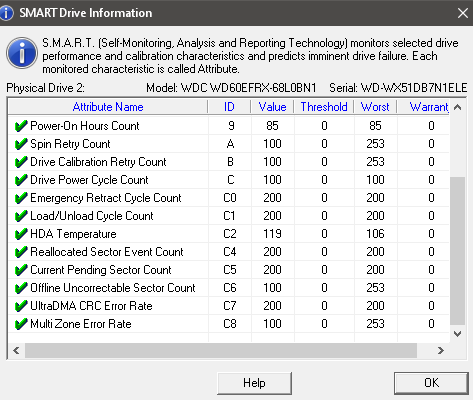Click the model text WDC WD60EFRX-68L0BN1

248,88
